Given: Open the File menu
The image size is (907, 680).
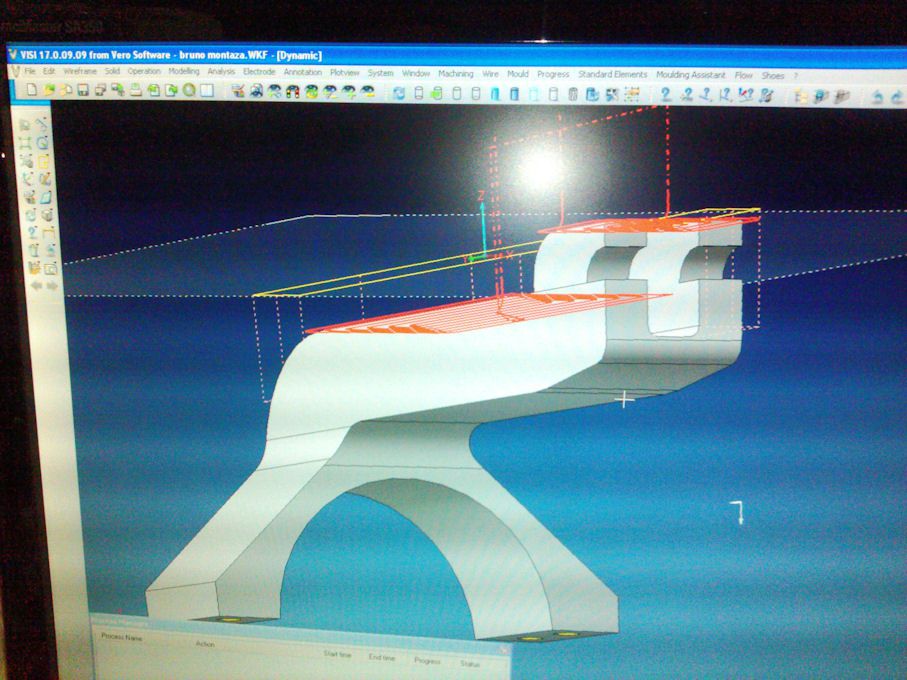Looking at the screenshot, I should [x=30, y=71].
